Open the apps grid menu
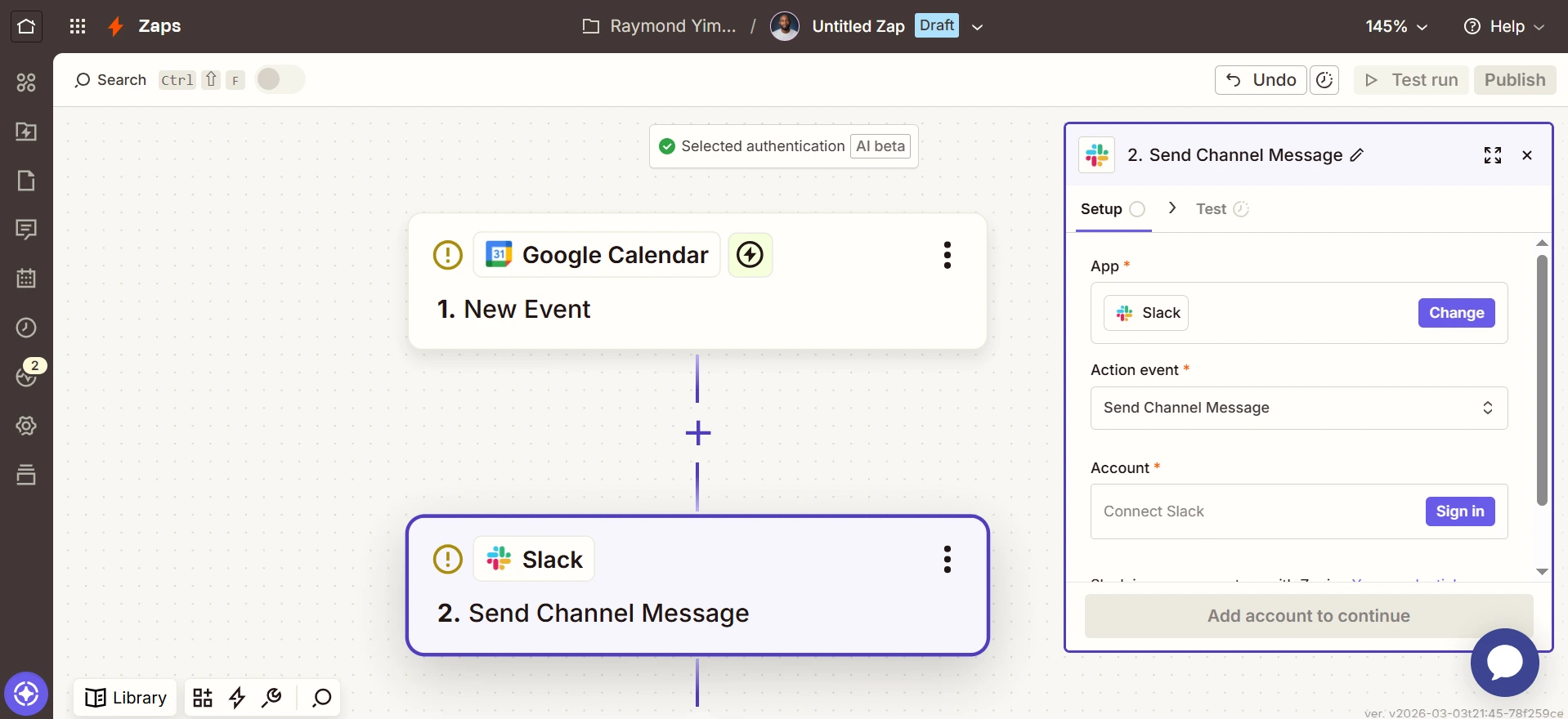 pyautogui.click(x=78, y=26)
